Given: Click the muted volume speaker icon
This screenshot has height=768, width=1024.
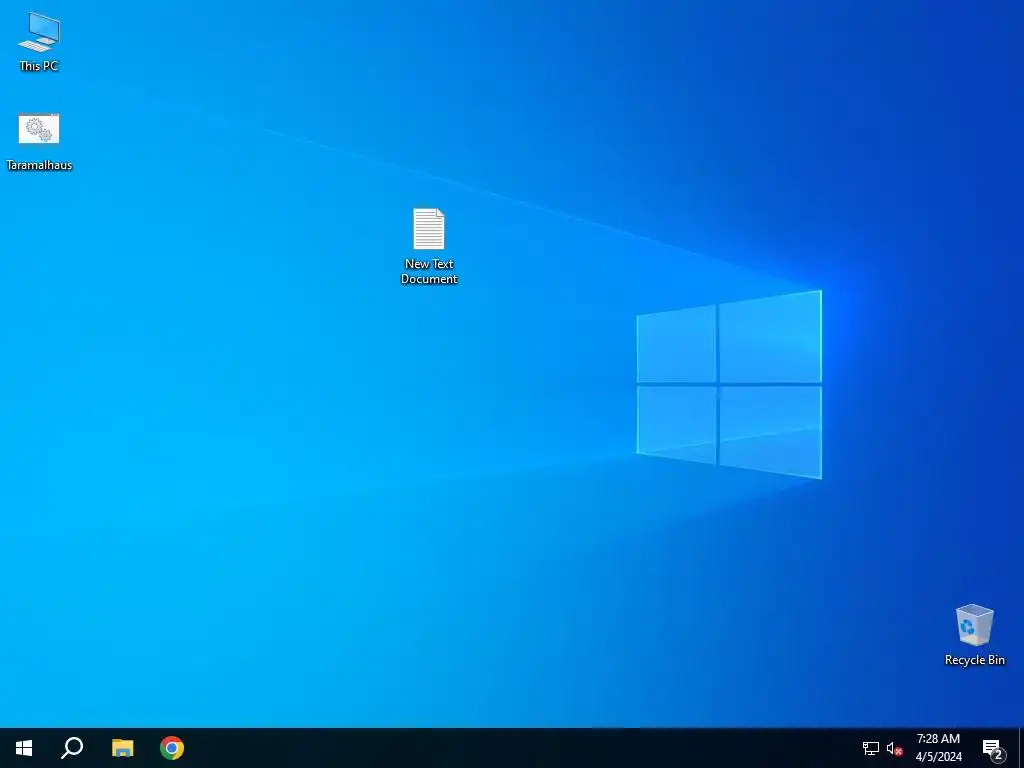Looking at the screenshot, I should tap(894, 748).
